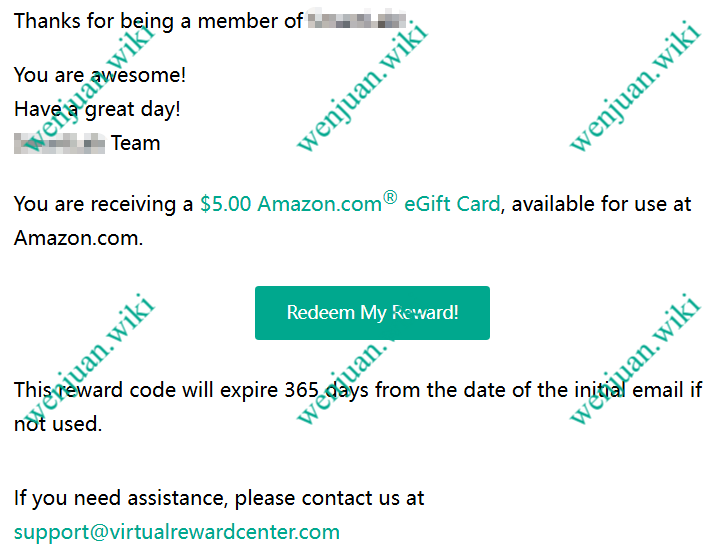Image resolution: width=710 pixels, height=555 pixels.
Task: Click the '365' in the expiry notice
Action: [302, 390]
